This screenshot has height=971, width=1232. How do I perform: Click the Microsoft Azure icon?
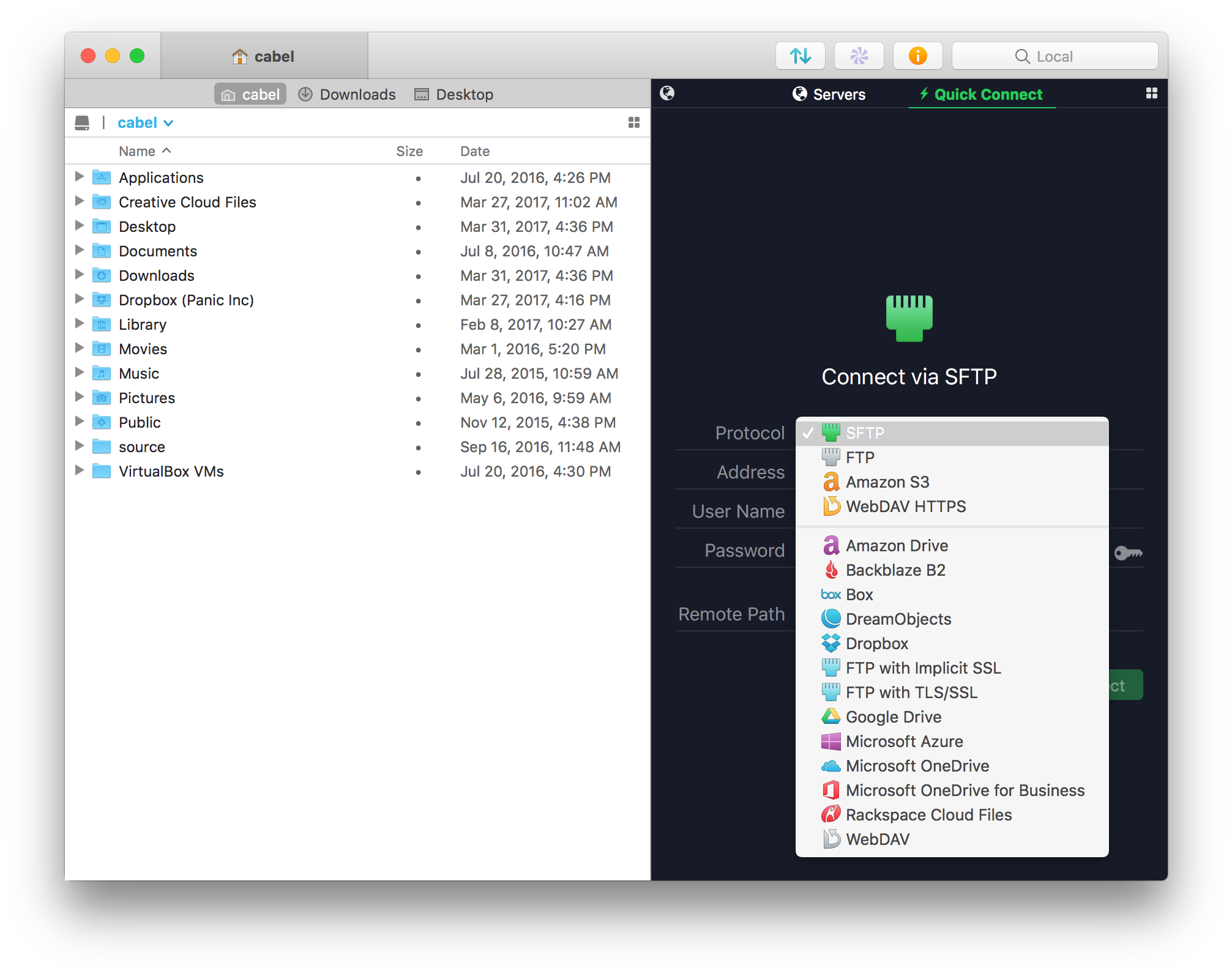tap(831, 742)
